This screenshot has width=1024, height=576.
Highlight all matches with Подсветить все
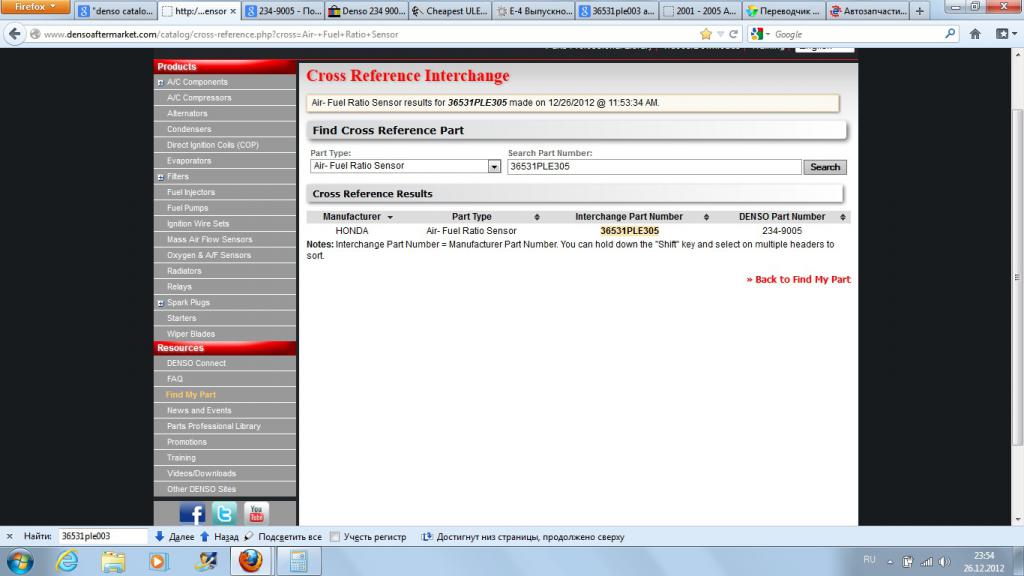point(283,536)
